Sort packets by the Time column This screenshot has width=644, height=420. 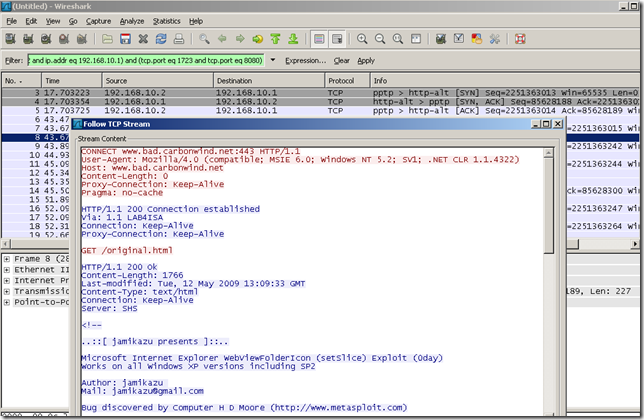tap(71, 80)
